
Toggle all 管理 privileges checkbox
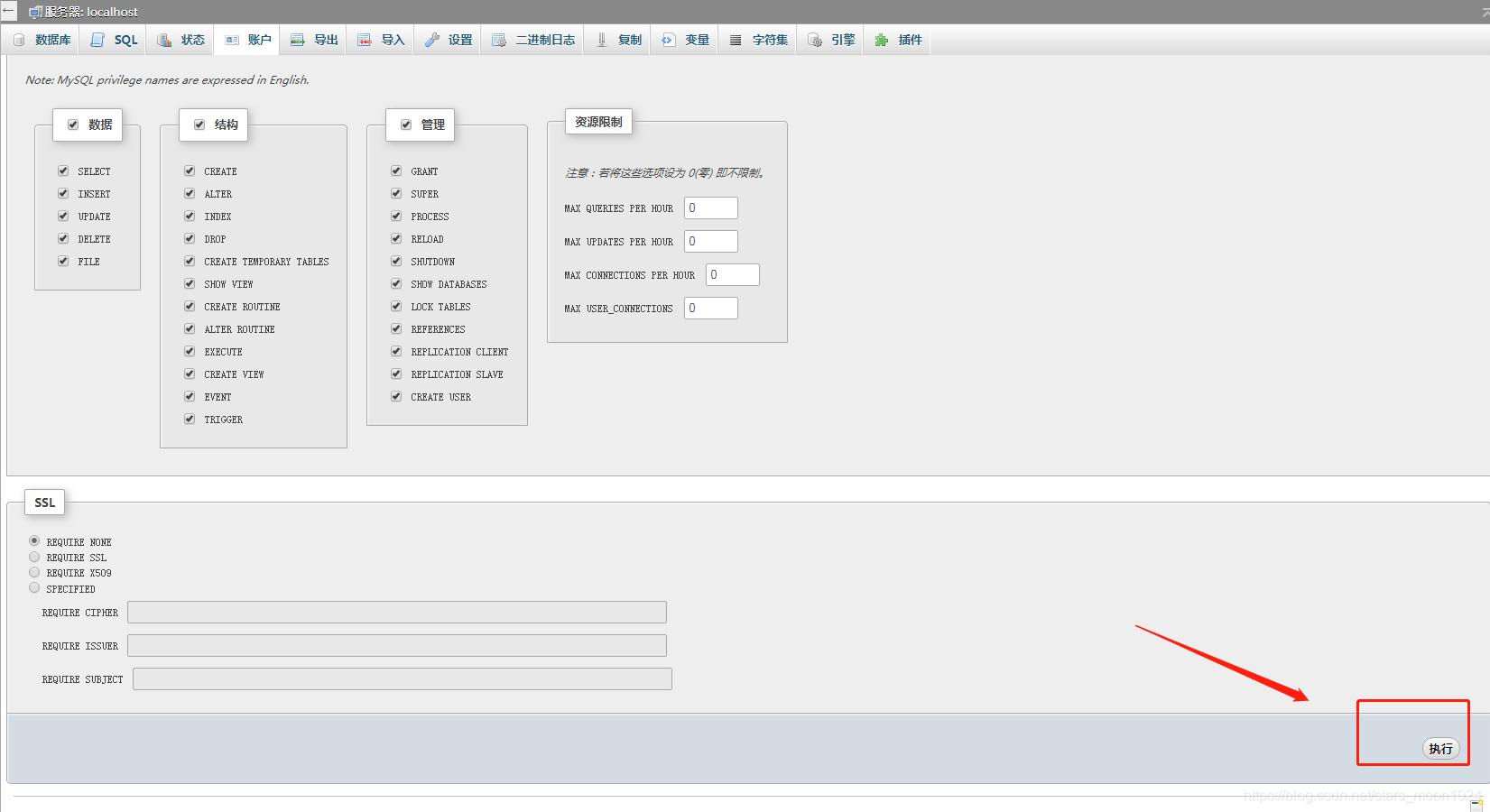click(406, 125)
